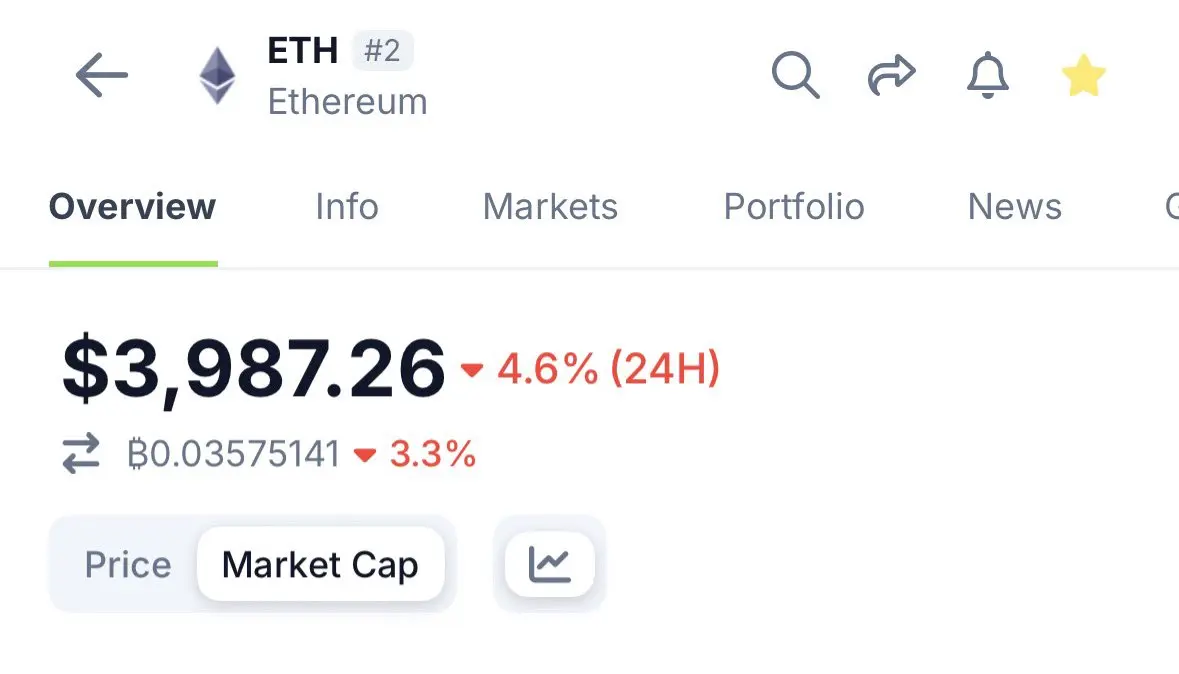
Task: Open search with the magnifier icon
Action: 796,75
